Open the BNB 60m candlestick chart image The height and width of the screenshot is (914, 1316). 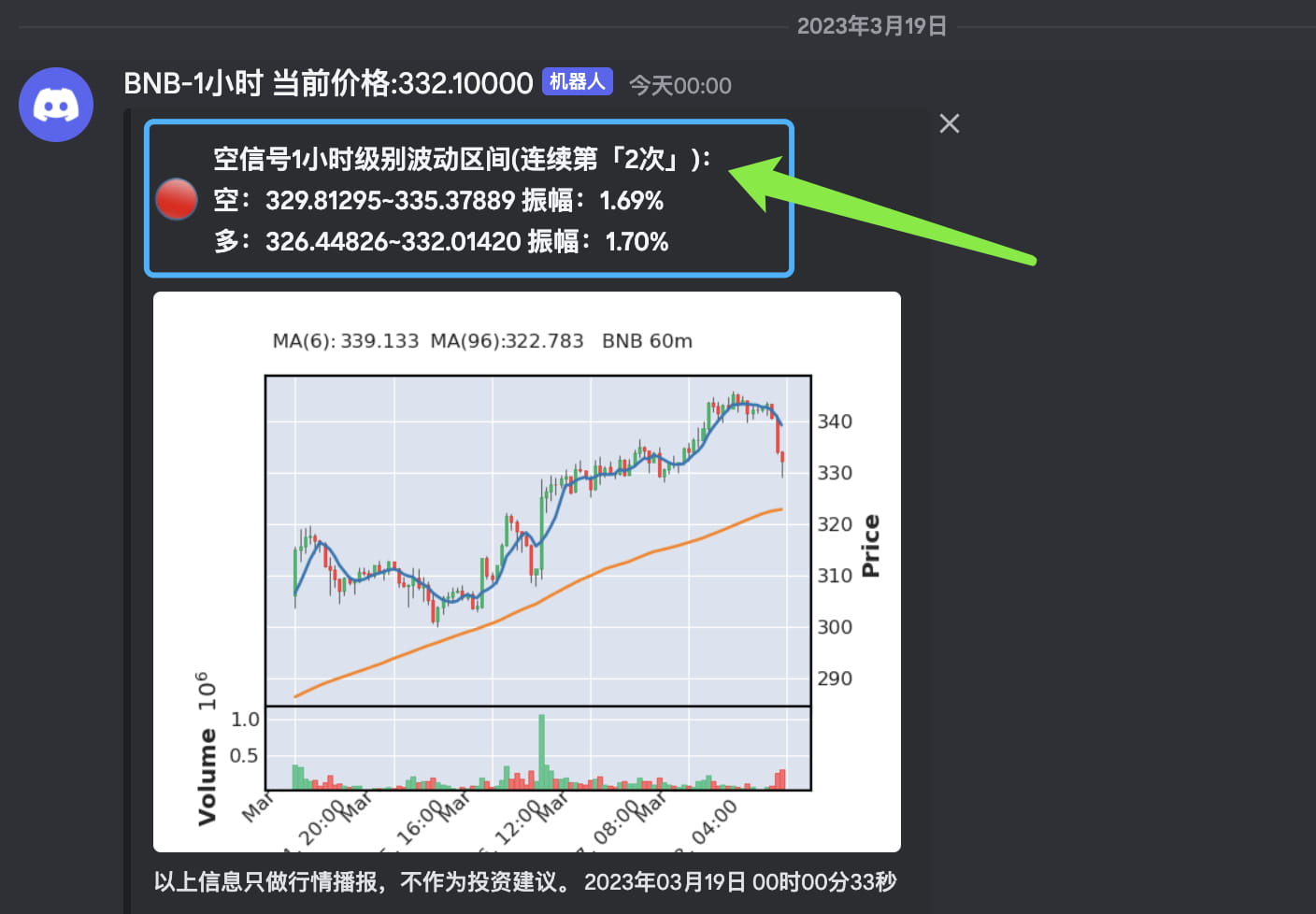pos(527,572)
